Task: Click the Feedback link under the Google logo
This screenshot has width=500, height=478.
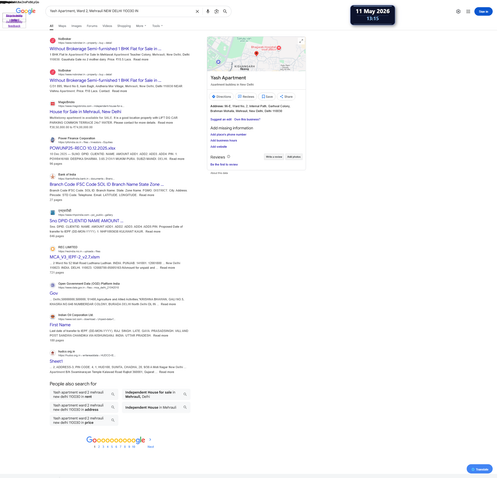Action: click(x=14, y=26)
